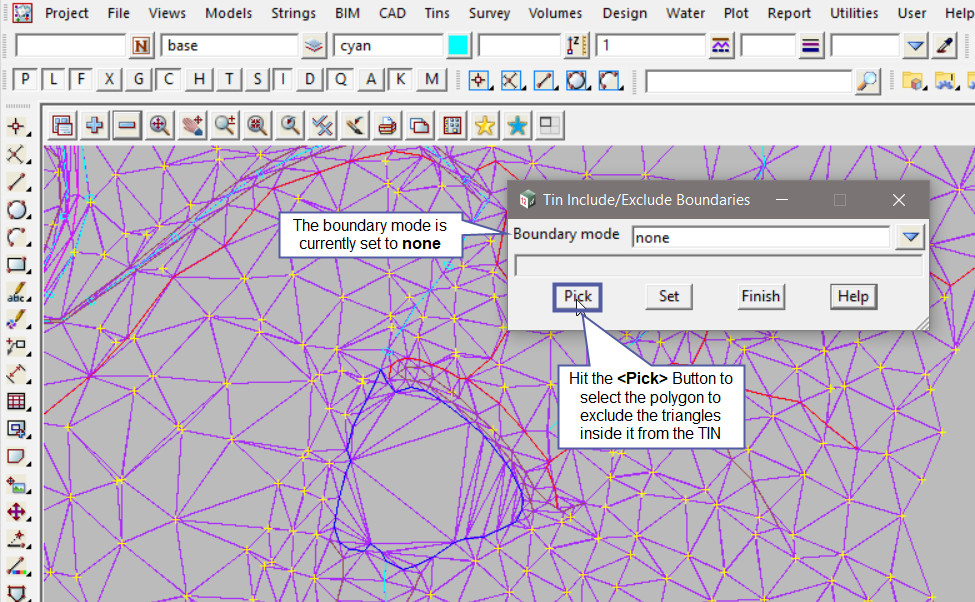The width and height of the screenshot is (975, 602).
Task: Open the Project menu
Action: 67,13
